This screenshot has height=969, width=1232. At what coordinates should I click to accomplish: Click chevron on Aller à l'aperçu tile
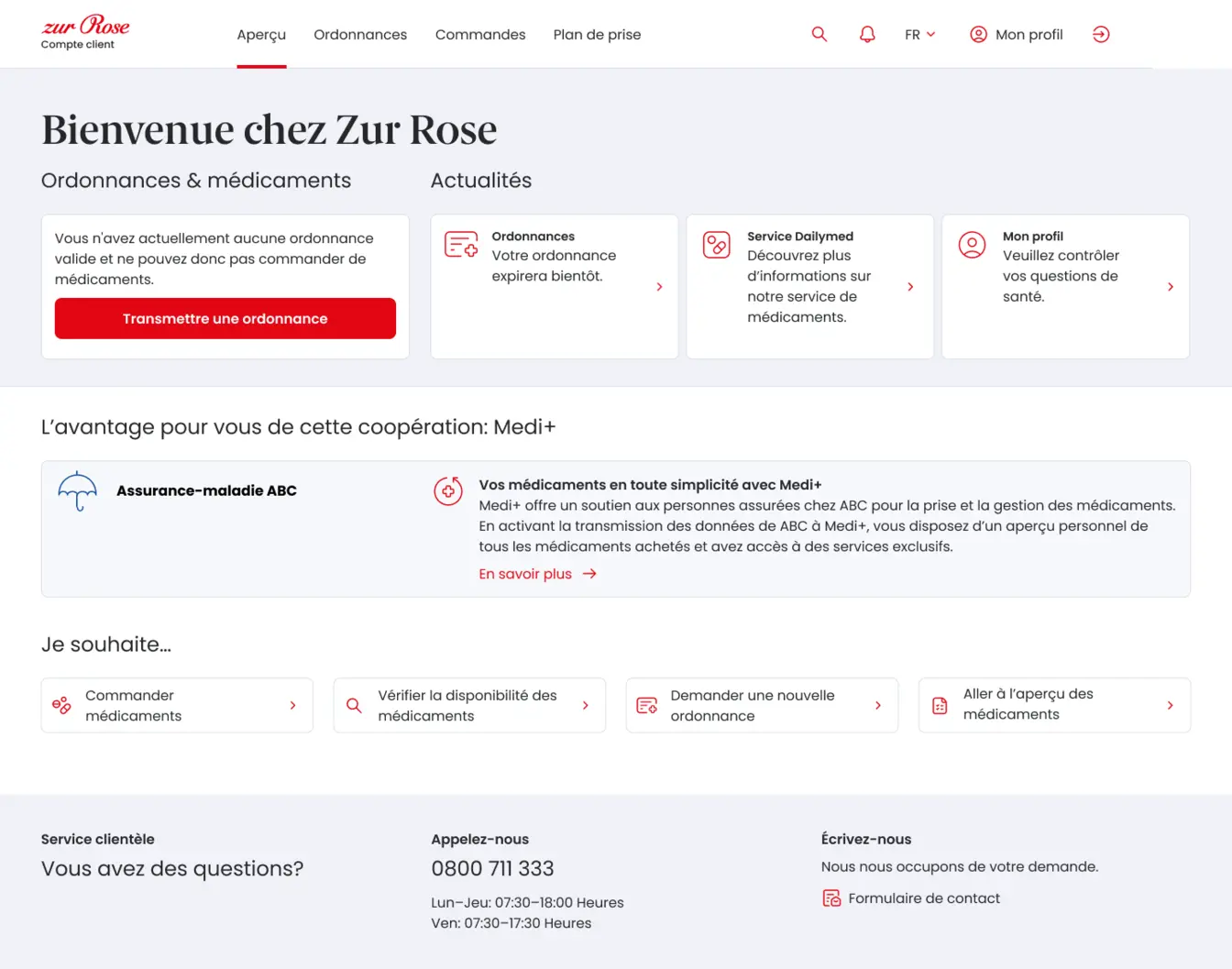tap(1171, 705)
